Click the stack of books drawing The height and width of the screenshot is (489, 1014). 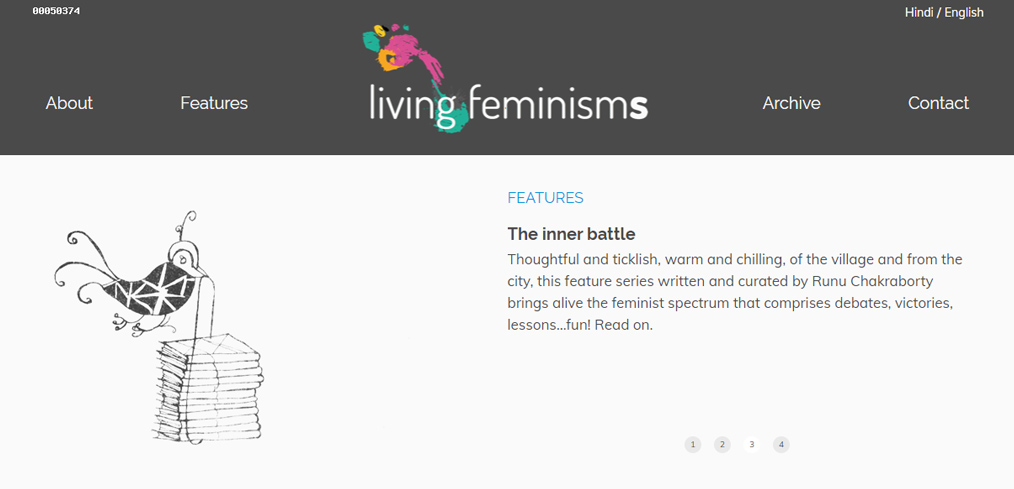(207, 390)
